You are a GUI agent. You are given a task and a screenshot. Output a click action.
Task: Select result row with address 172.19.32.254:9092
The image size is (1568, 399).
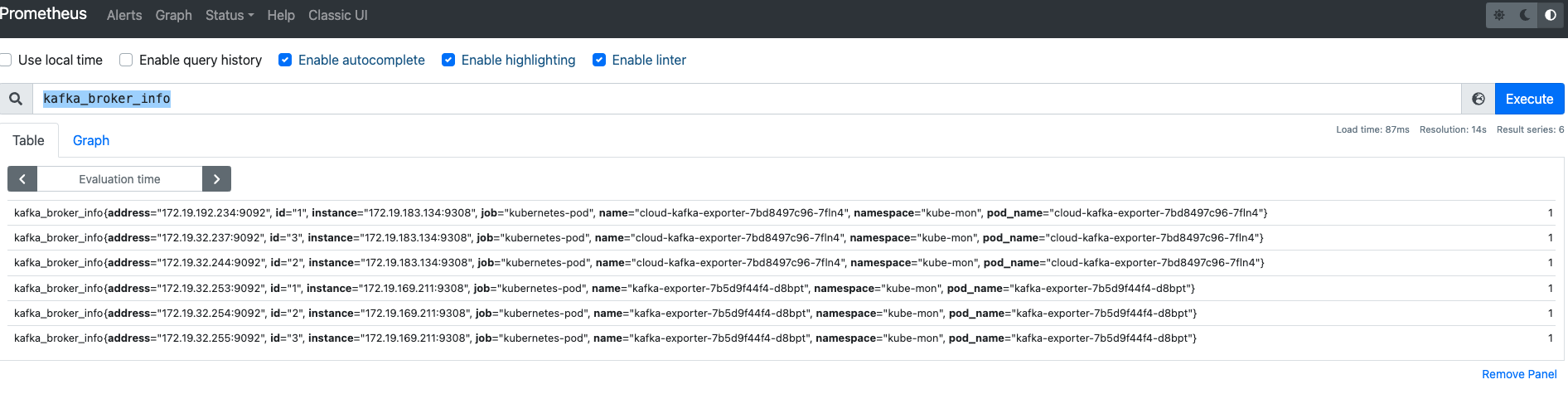click(x=782, y=313)
